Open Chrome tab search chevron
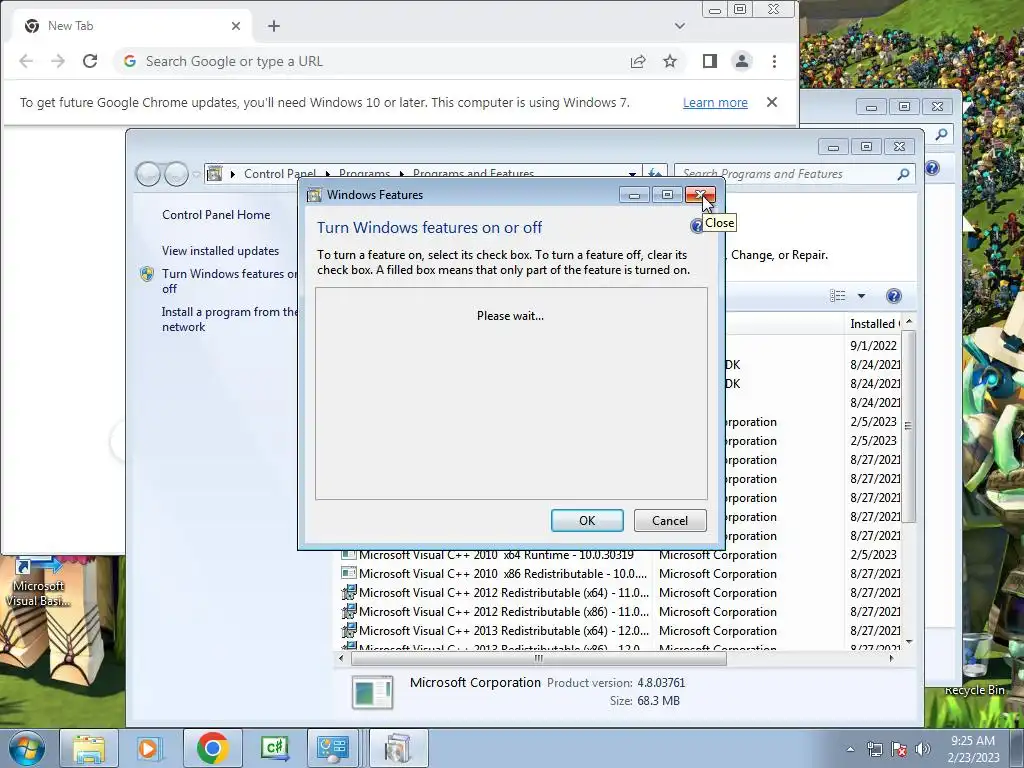This screenshot has width=1024, height=768. [x=680, y=26]
